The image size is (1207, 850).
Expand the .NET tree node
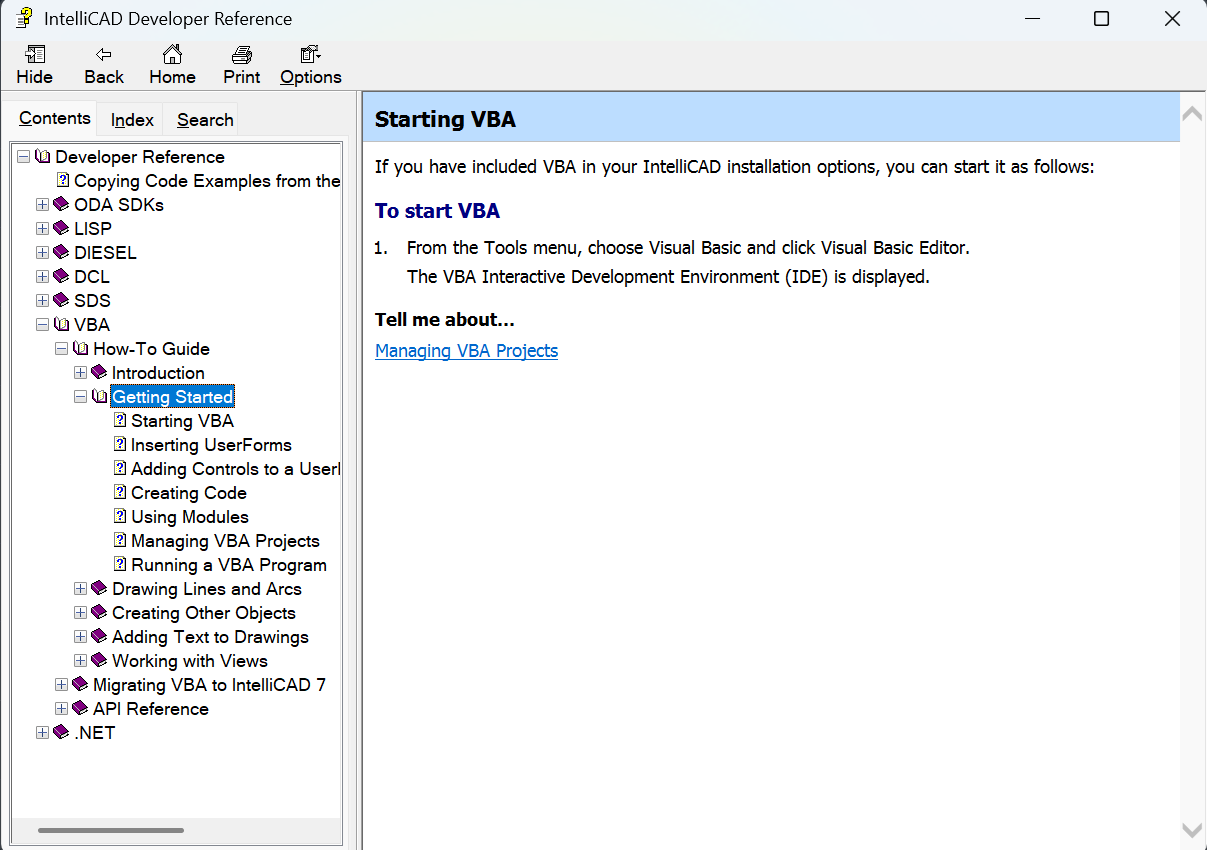coord(42,732)
